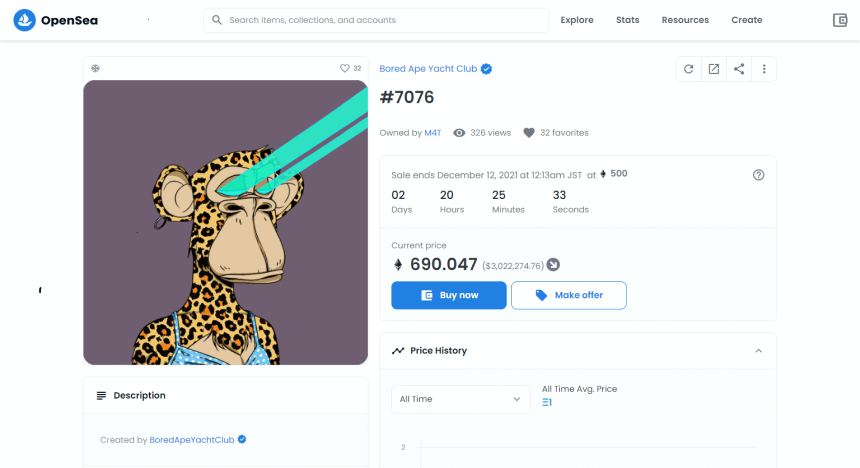
Task: Click the Buy now button
Action: (x=448, y=295)
